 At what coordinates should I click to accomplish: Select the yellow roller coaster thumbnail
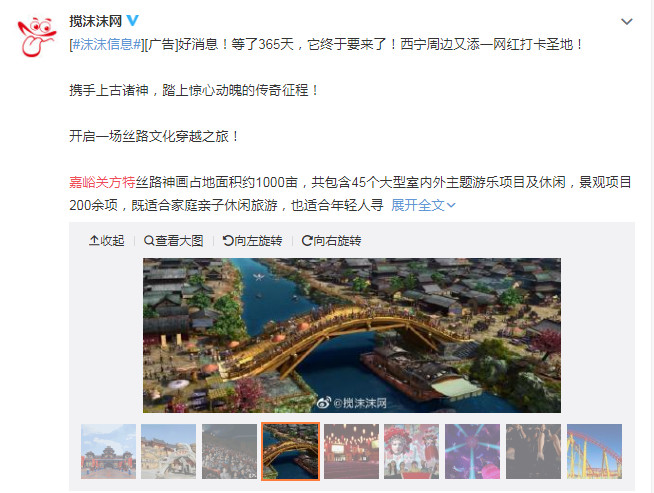pyautogui.click(x=594, y=451)
